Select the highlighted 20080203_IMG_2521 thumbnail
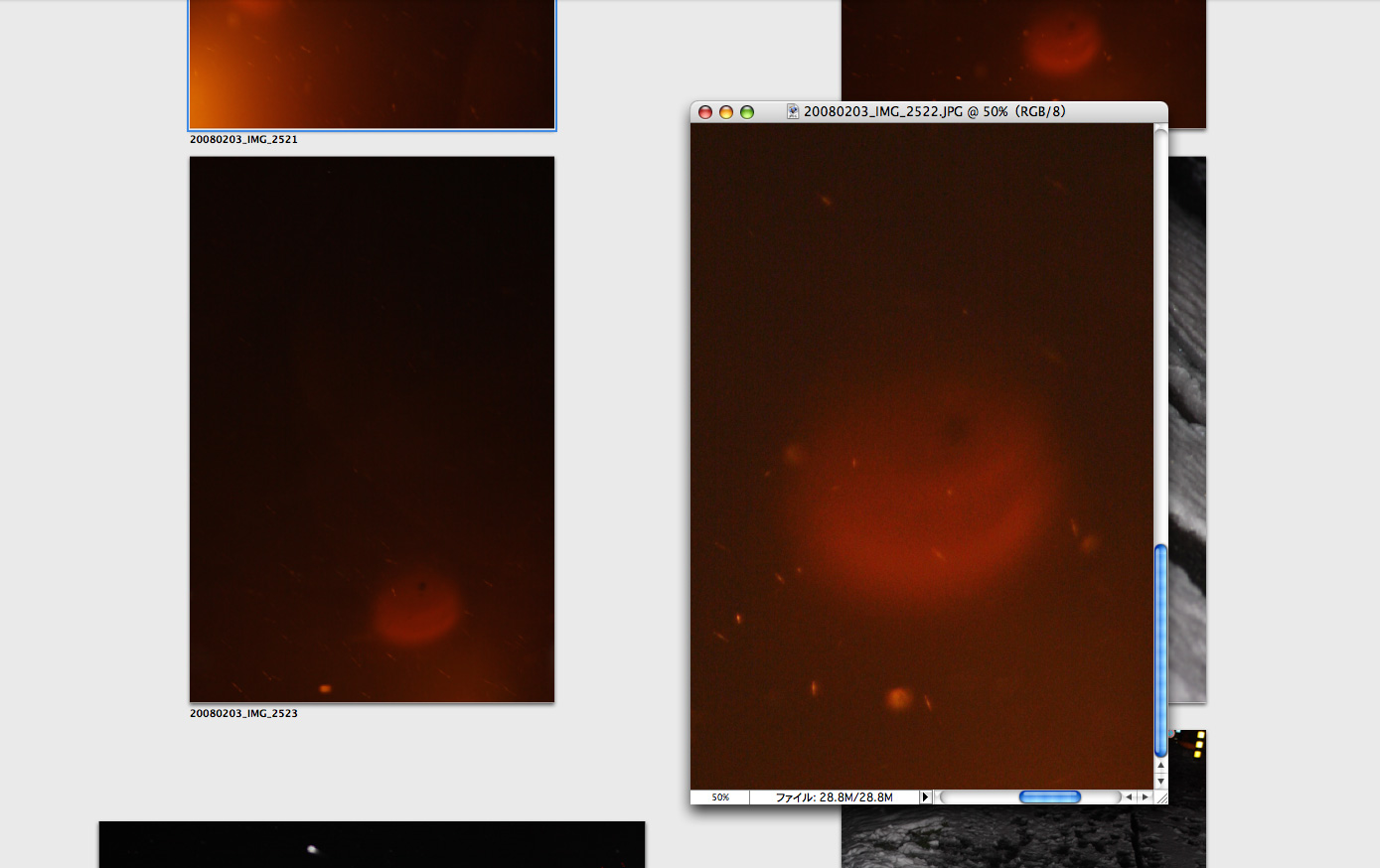1380x868 pixels. 372,64
